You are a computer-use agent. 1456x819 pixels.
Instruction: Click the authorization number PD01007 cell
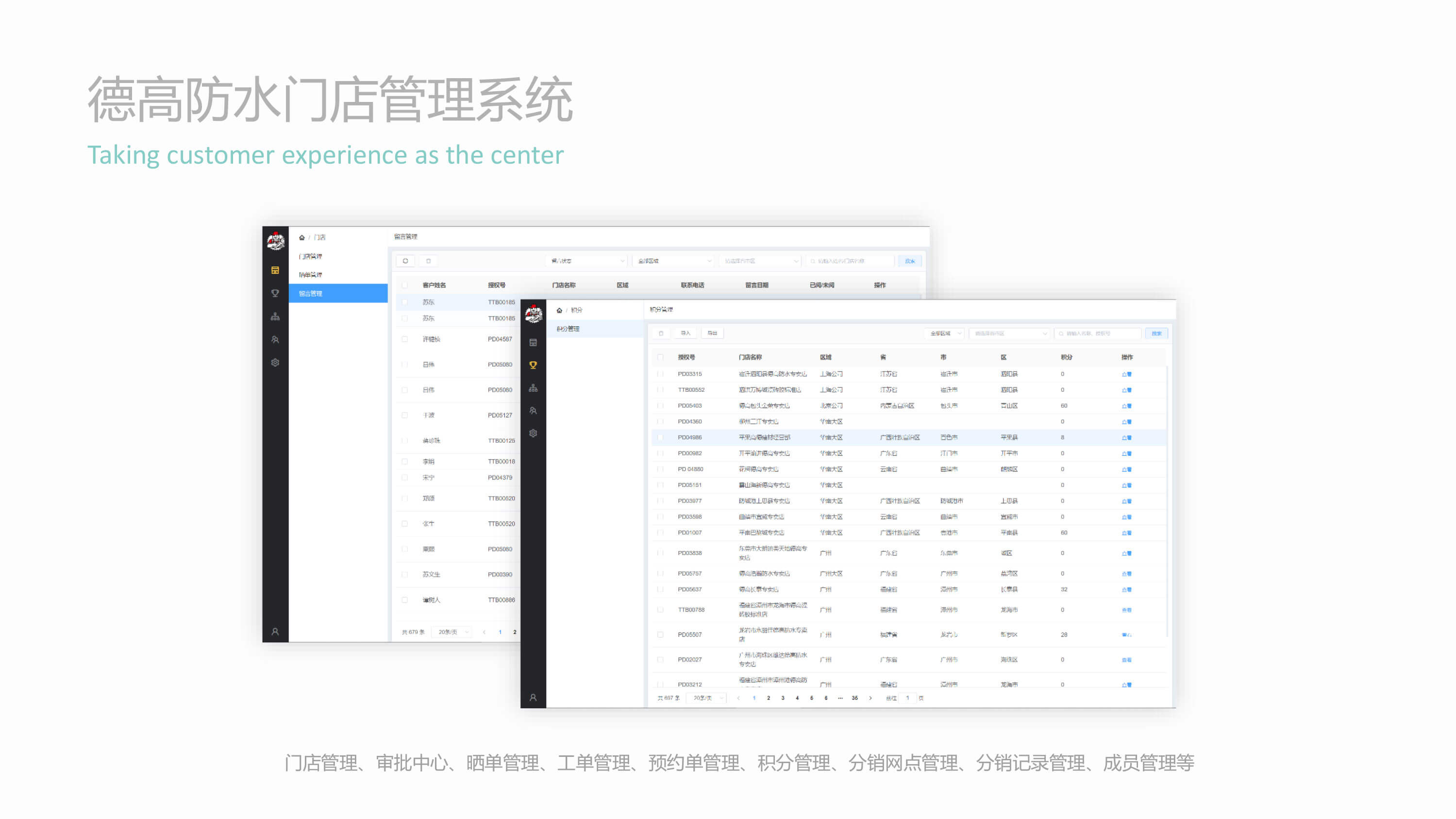tap(689, 533)
